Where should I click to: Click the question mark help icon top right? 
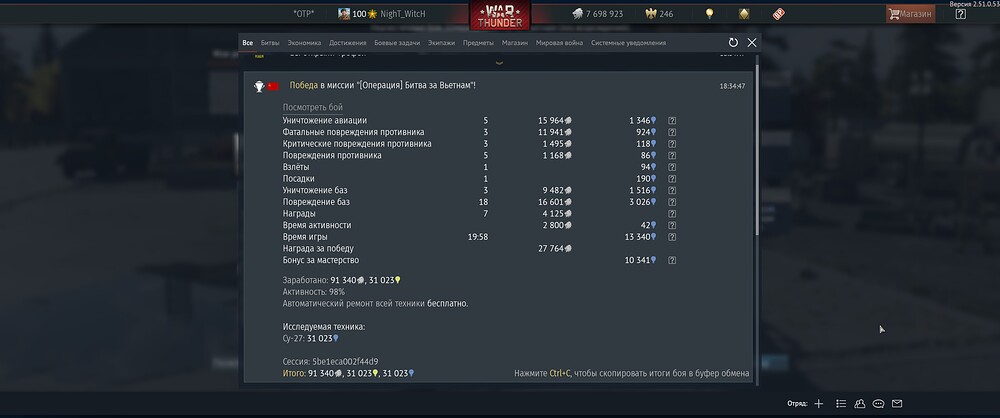960,13
